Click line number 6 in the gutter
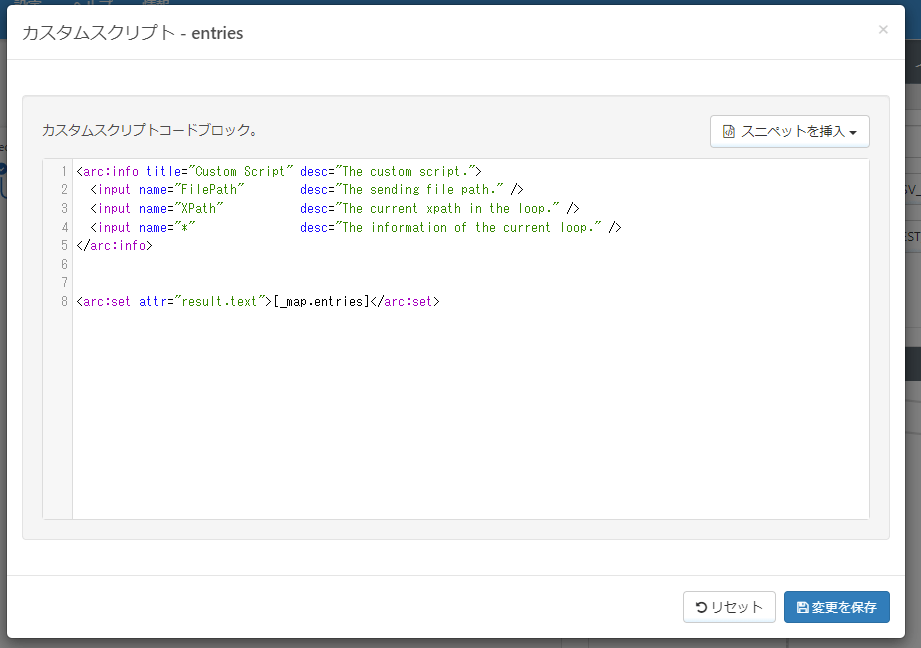 coord(63,264)
